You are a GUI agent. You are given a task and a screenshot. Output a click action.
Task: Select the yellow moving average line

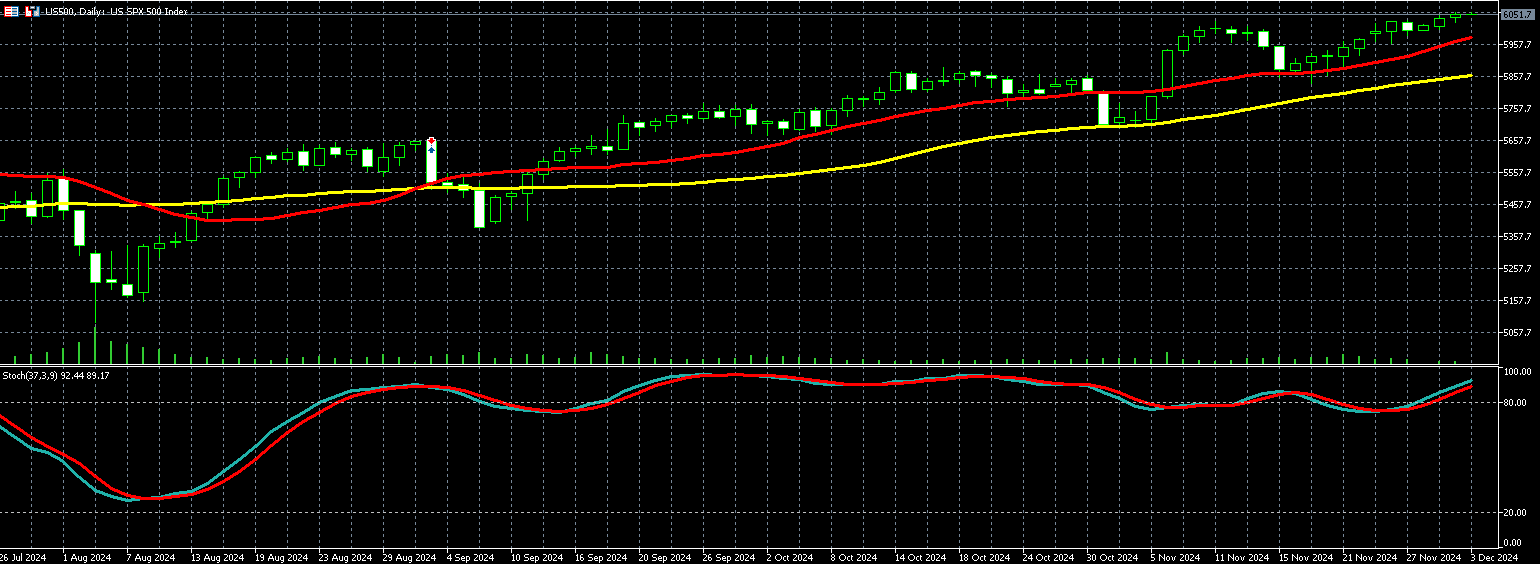click(x=700, y=183)
